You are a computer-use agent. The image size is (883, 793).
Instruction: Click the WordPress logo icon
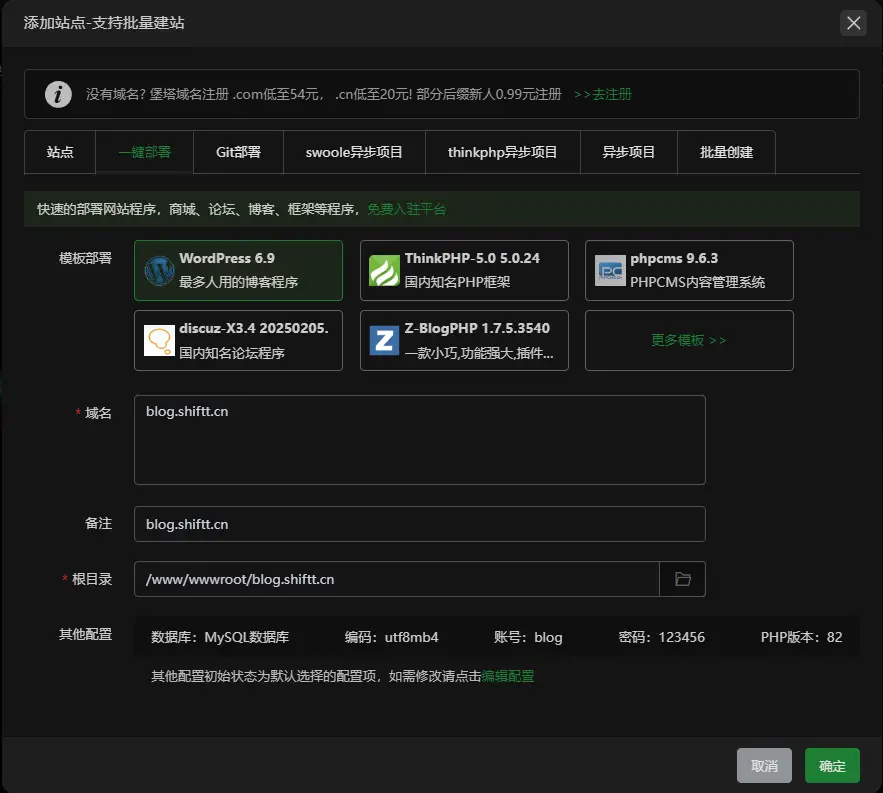(159, 271)
